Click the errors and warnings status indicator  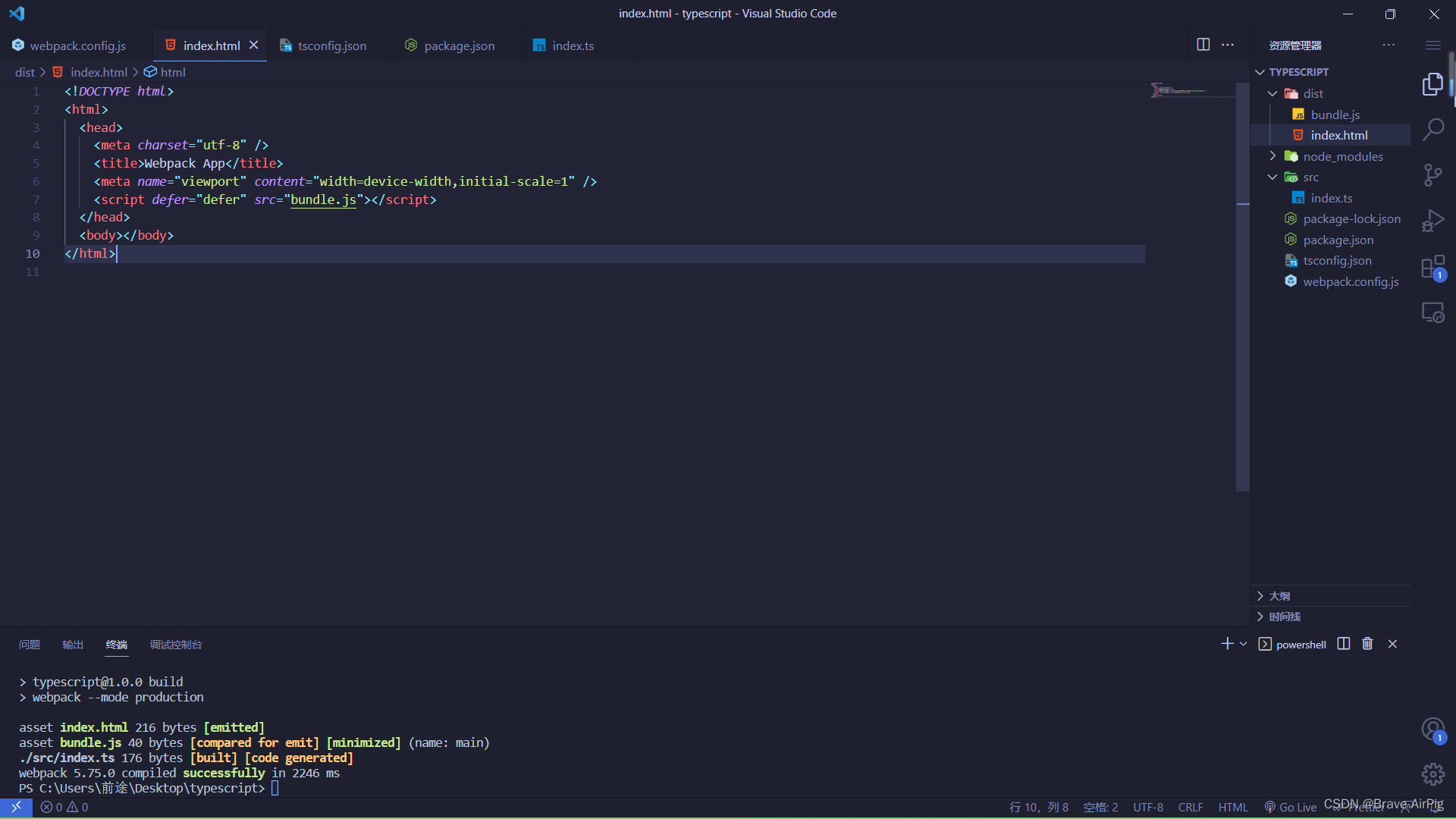click(64, 808)
